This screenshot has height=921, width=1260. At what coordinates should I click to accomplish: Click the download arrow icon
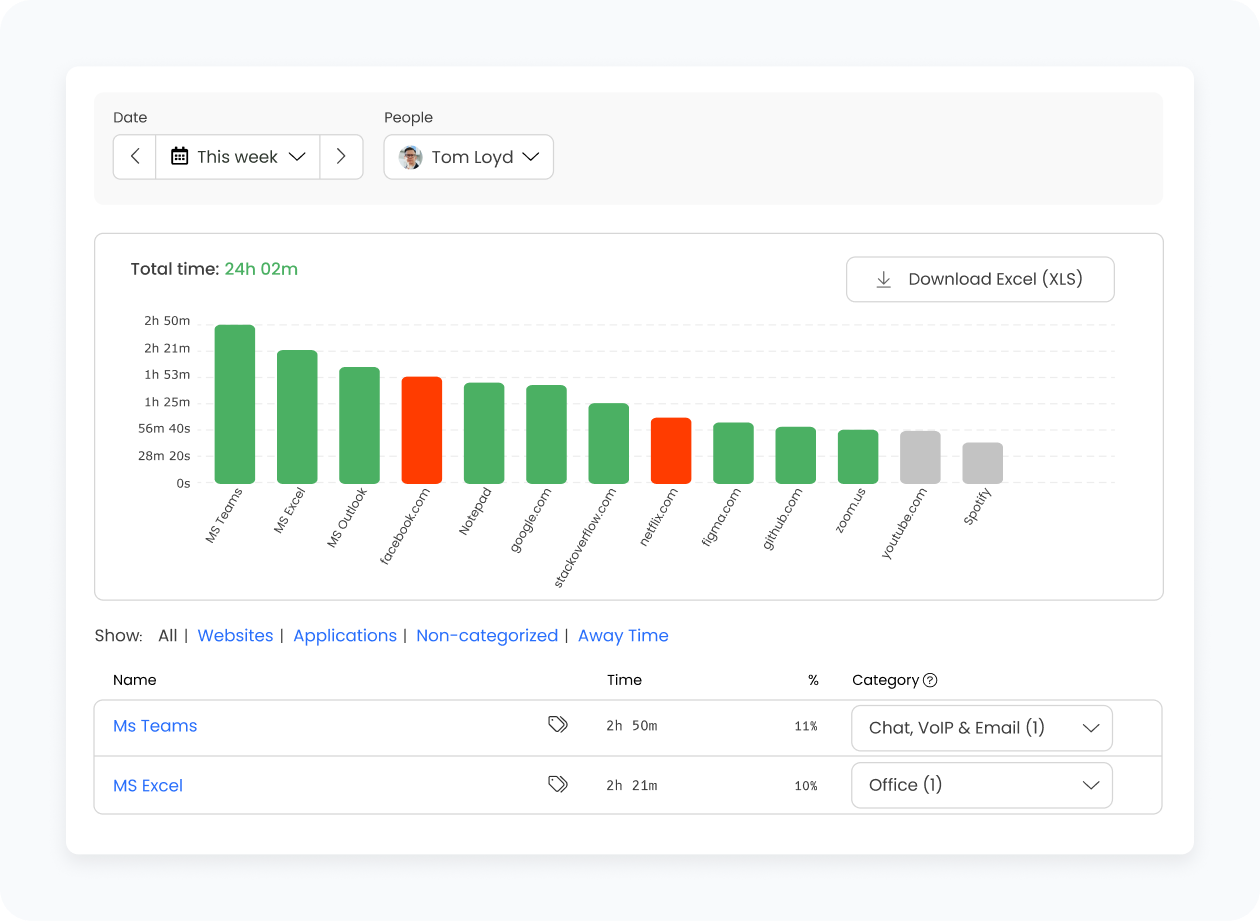click(x=883, y=280)
